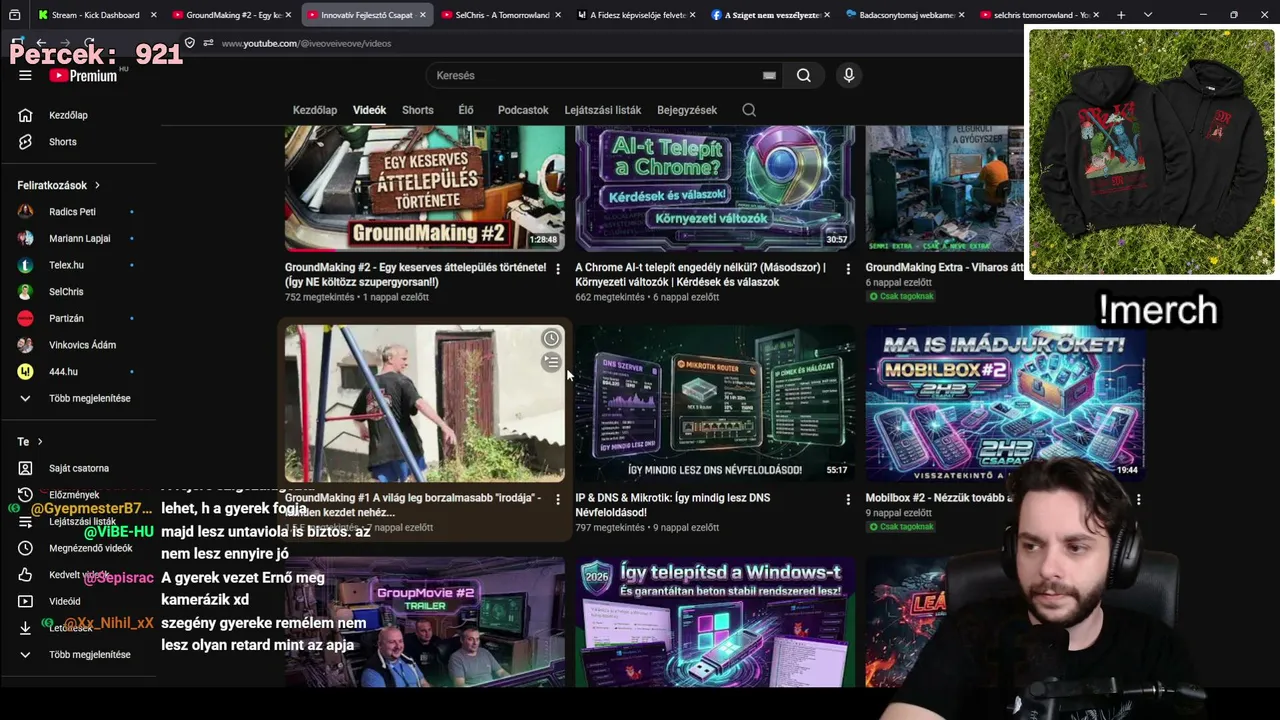
Task: Play the GroupMovie #2 Trailer thumbnail
Action: 425,622
